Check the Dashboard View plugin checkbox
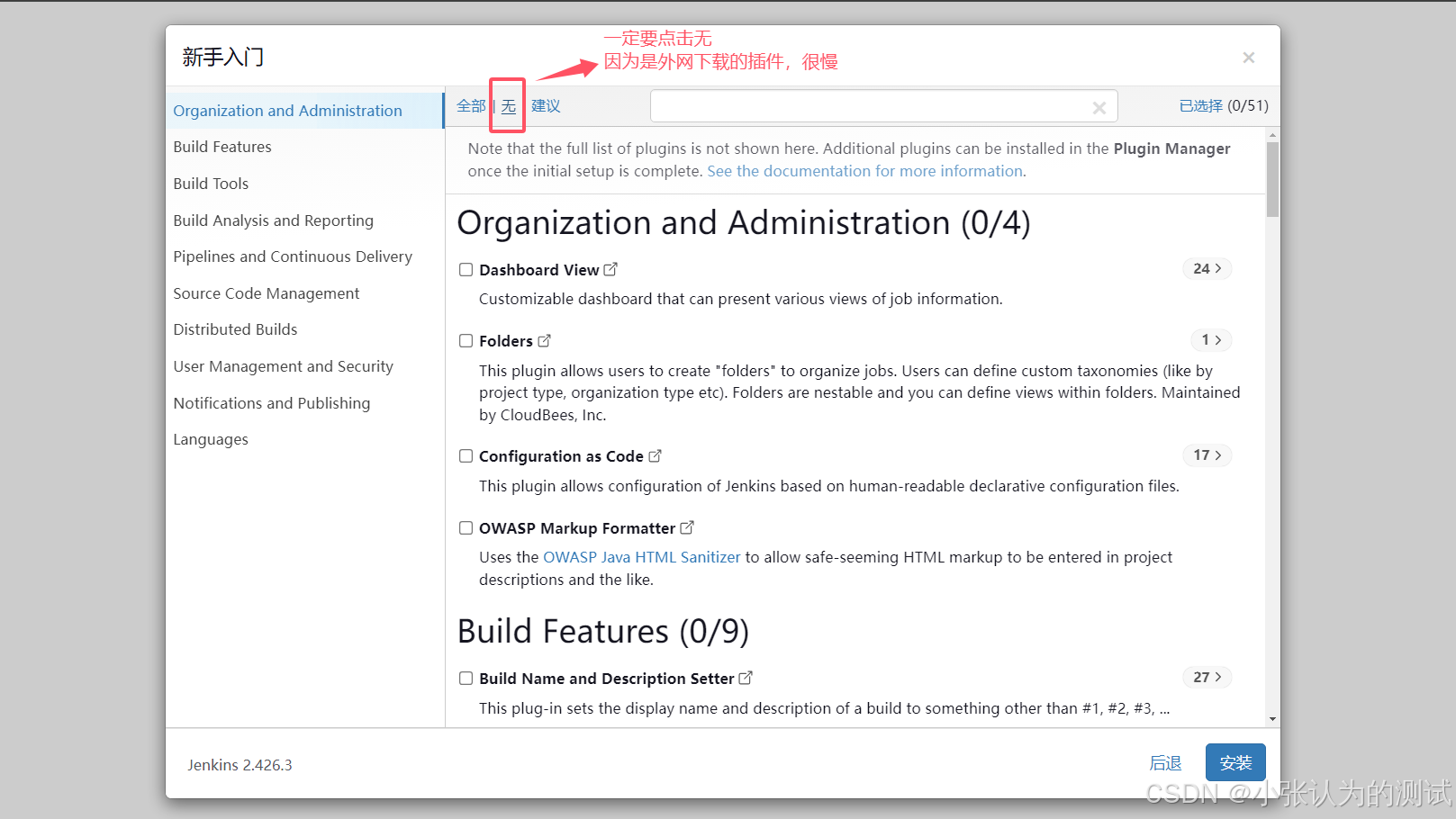The image size is (1456, 819). 466,269
